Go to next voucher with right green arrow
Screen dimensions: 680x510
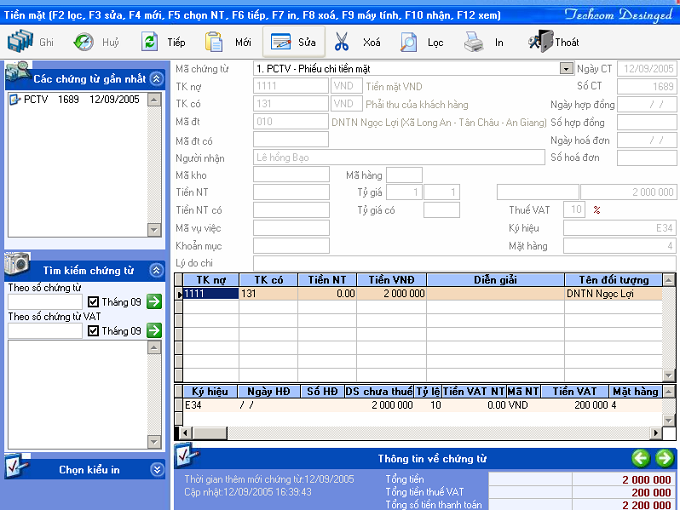click(664, 458)
